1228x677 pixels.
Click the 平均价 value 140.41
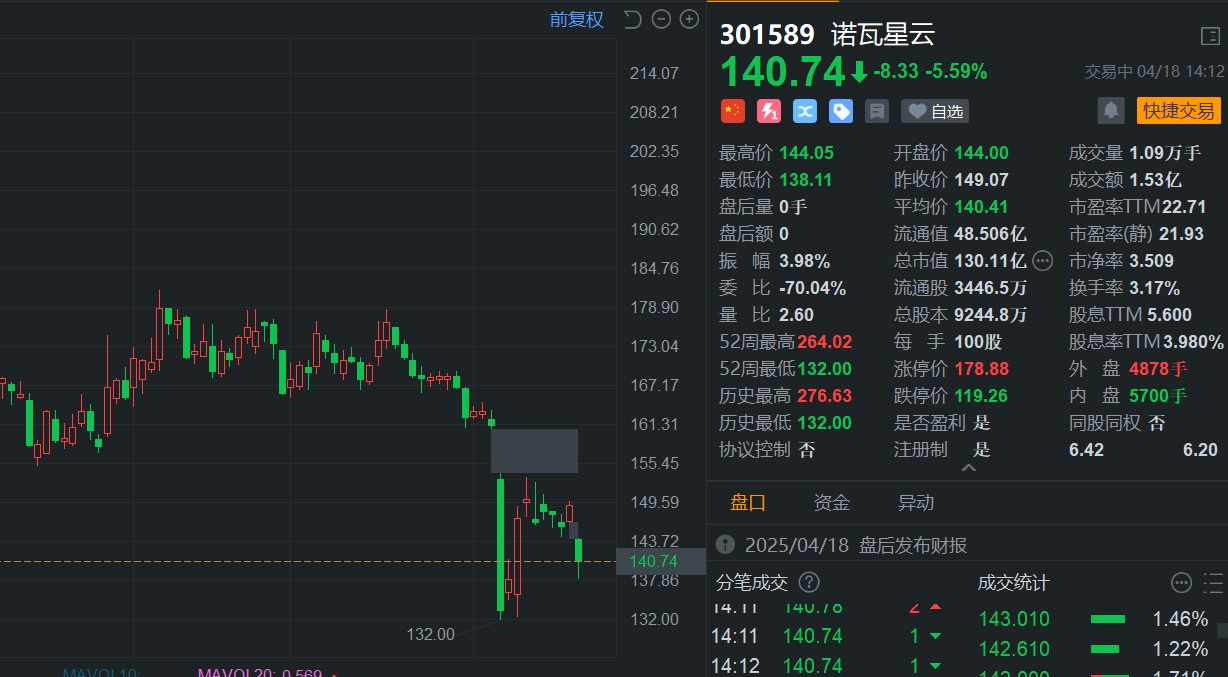tap(981, 206)
